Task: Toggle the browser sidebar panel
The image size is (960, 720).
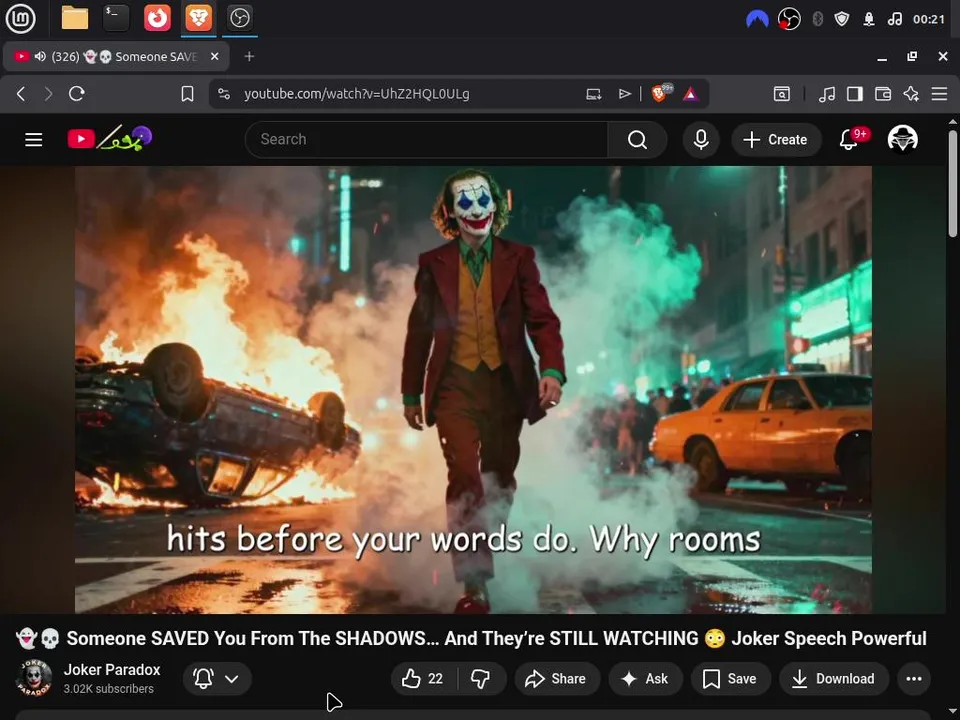Action: (x=855, y=94)
